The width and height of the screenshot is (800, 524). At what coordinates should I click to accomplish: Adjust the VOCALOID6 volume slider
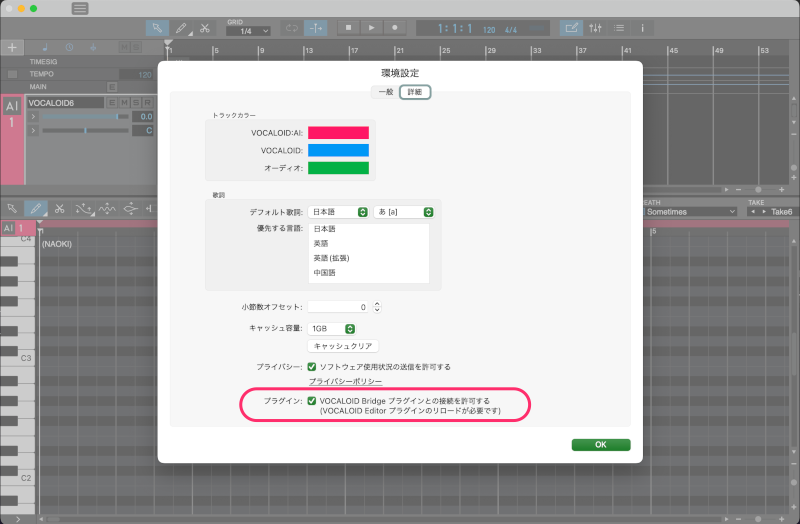[x=85, y=117]
